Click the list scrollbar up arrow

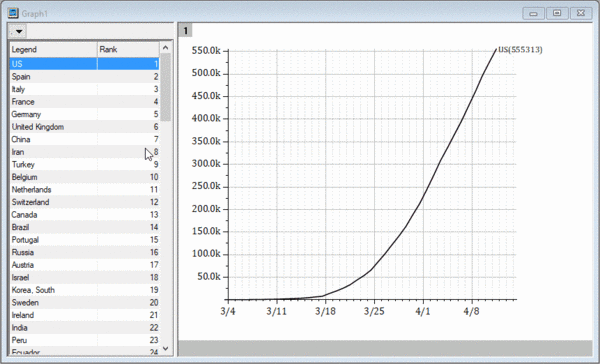click(x=165, y=48)
